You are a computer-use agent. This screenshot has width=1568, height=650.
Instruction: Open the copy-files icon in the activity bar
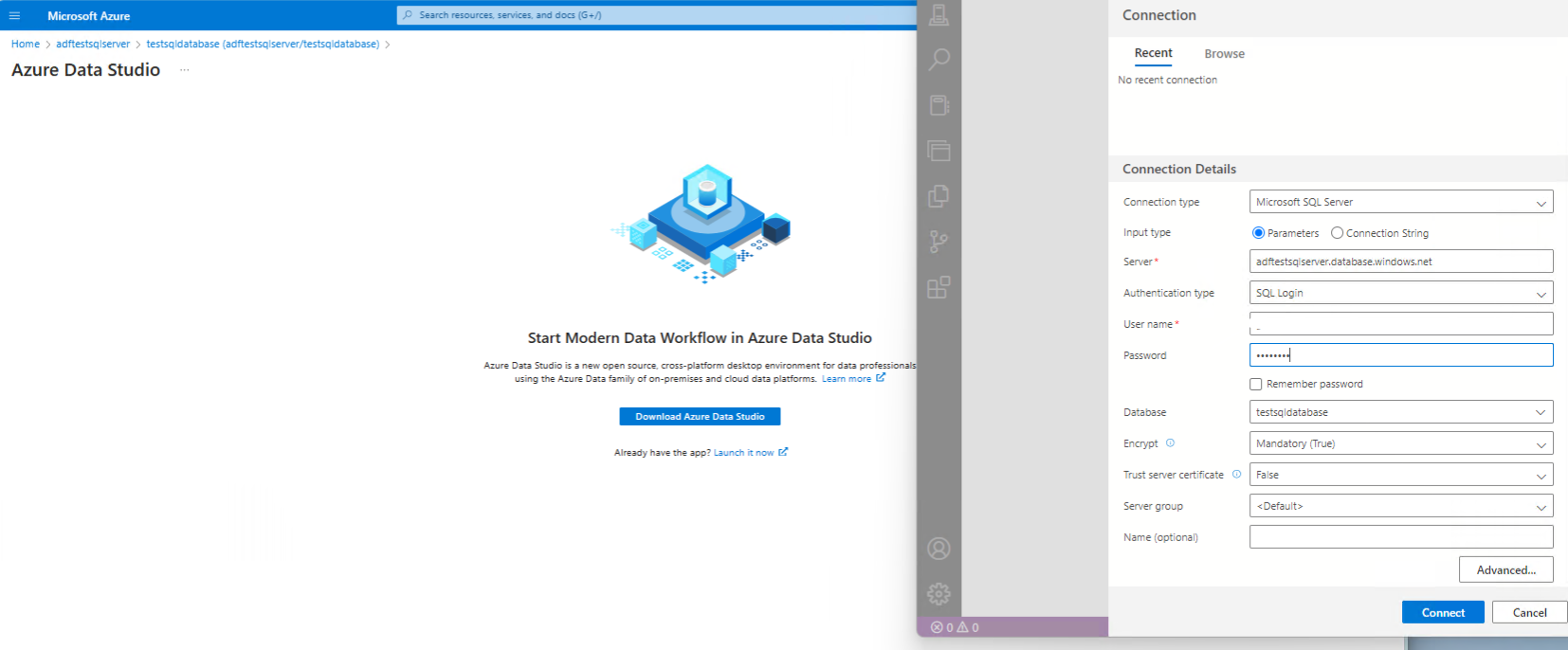[x=939, y=196]
